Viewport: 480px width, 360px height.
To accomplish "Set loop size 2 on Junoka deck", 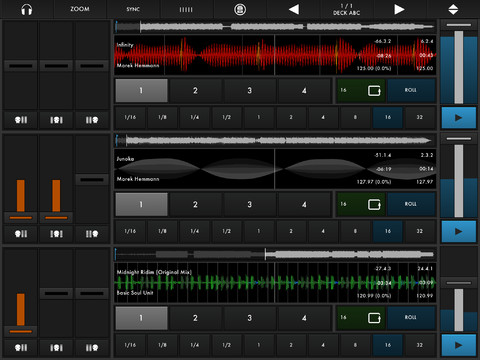I will [291, 231].
